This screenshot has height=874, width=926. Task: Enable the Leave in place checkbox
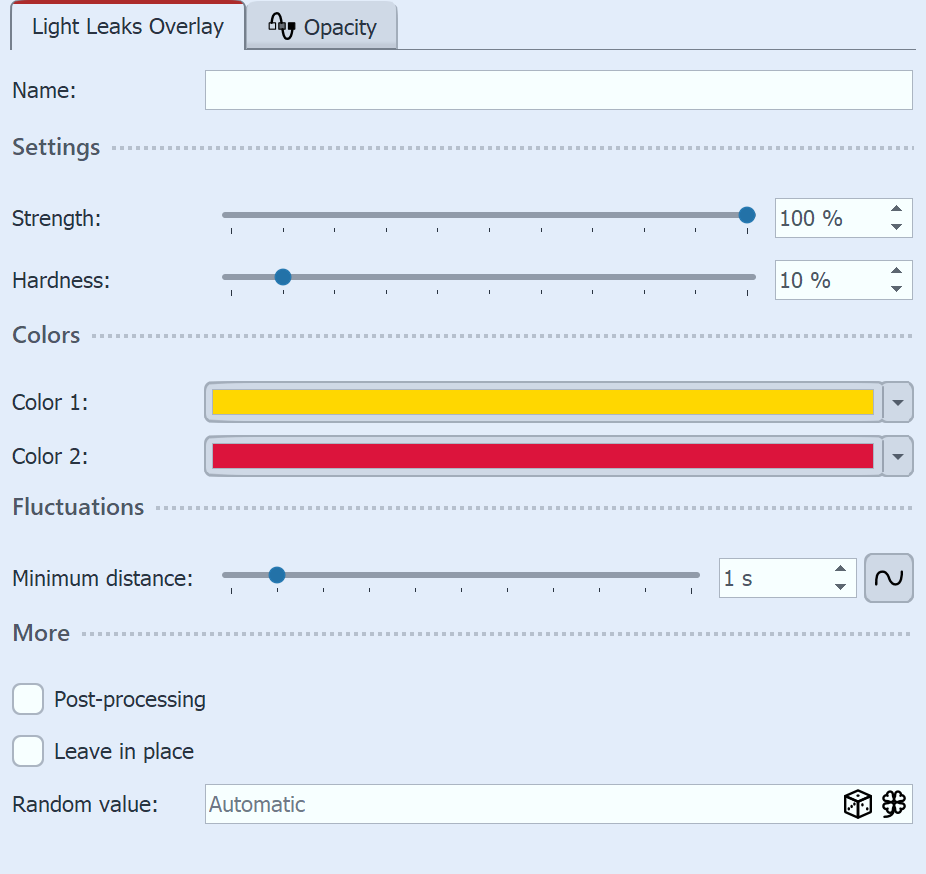tap(28, 751)
